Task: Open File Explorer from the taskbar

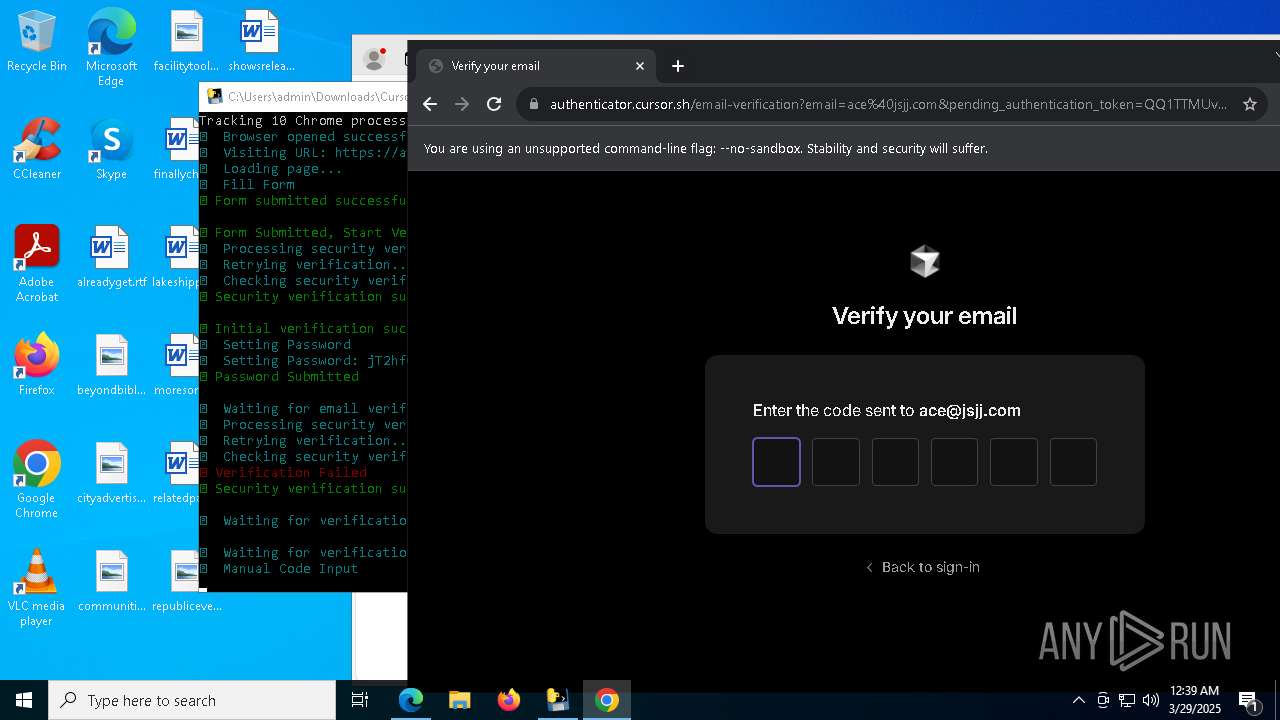Action: click(460, 700)
